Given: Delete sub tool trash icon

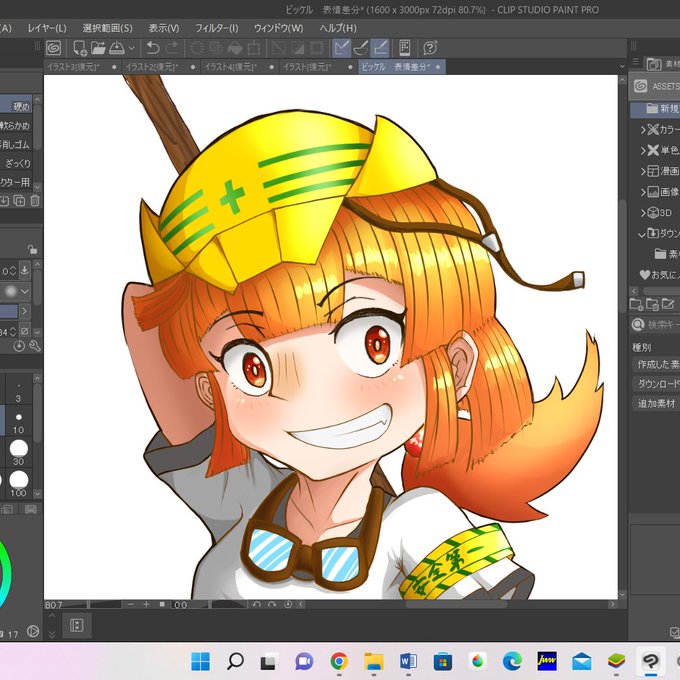Looking at the screenshot, I should [x=35, y=200].
